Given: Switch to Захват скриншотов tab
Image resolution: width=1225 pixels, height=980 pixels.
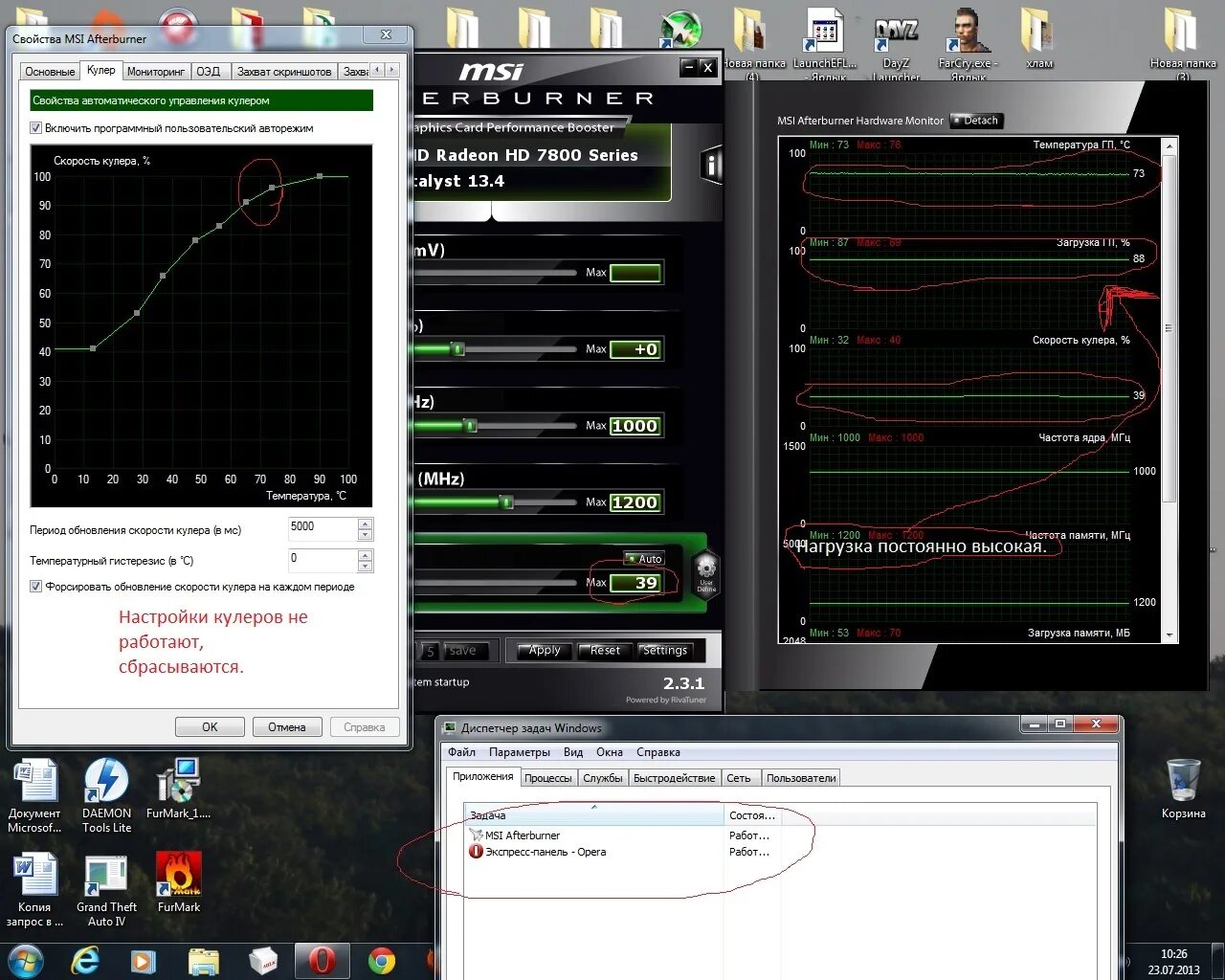Looking at the screenshot, I should click(283, 72).
